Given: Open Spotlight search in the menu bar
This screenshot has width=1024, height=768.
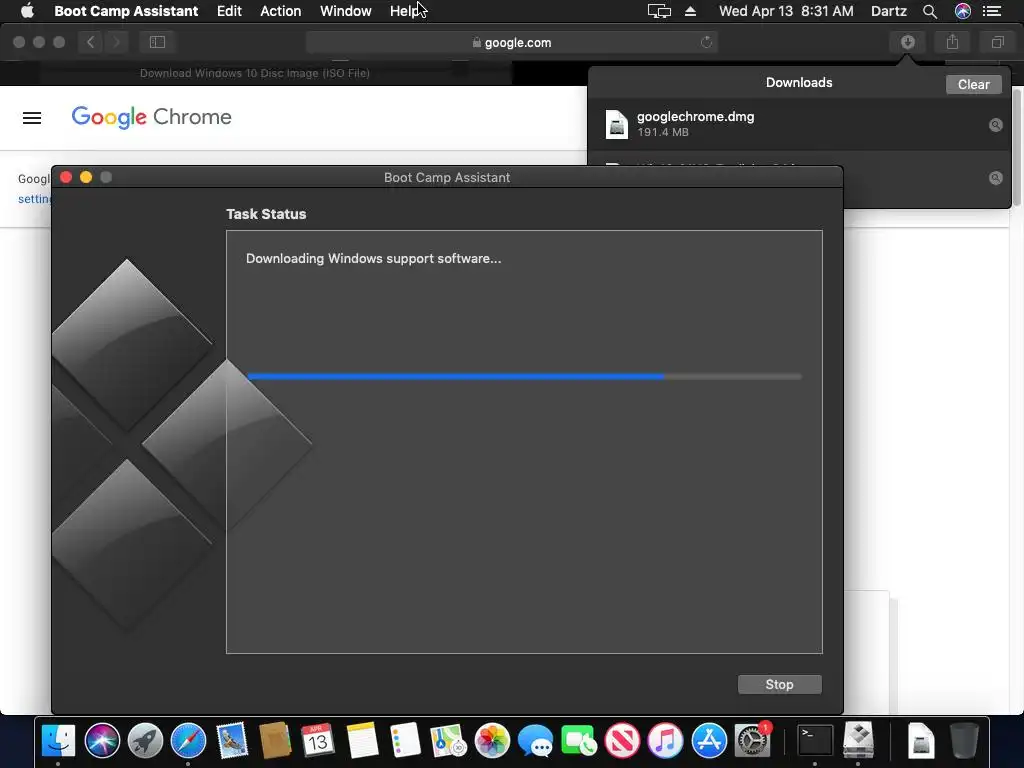Looking at the screenshot, I should (x=929, y=11).
